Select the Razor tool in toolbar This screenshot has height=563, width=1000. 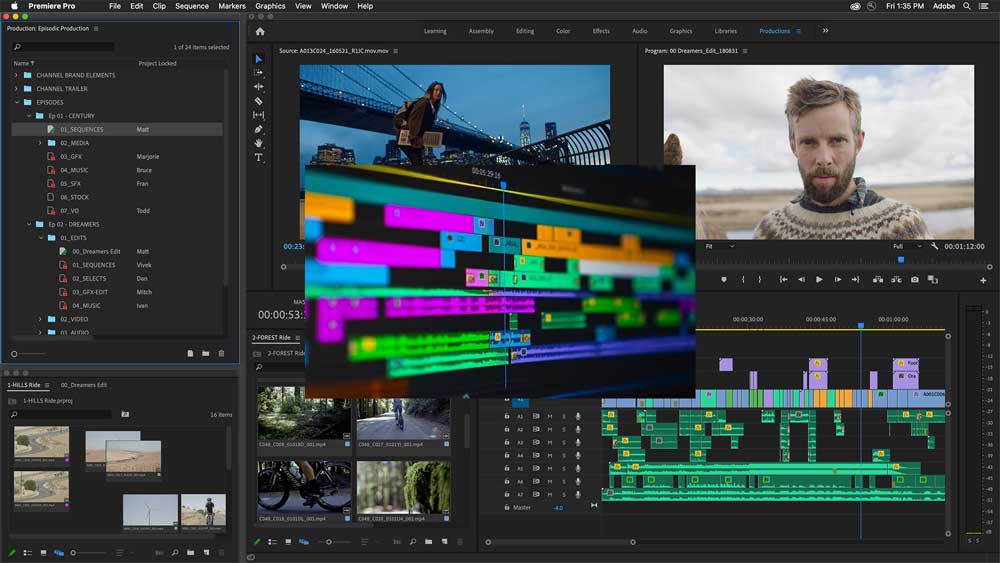point(259,101)
